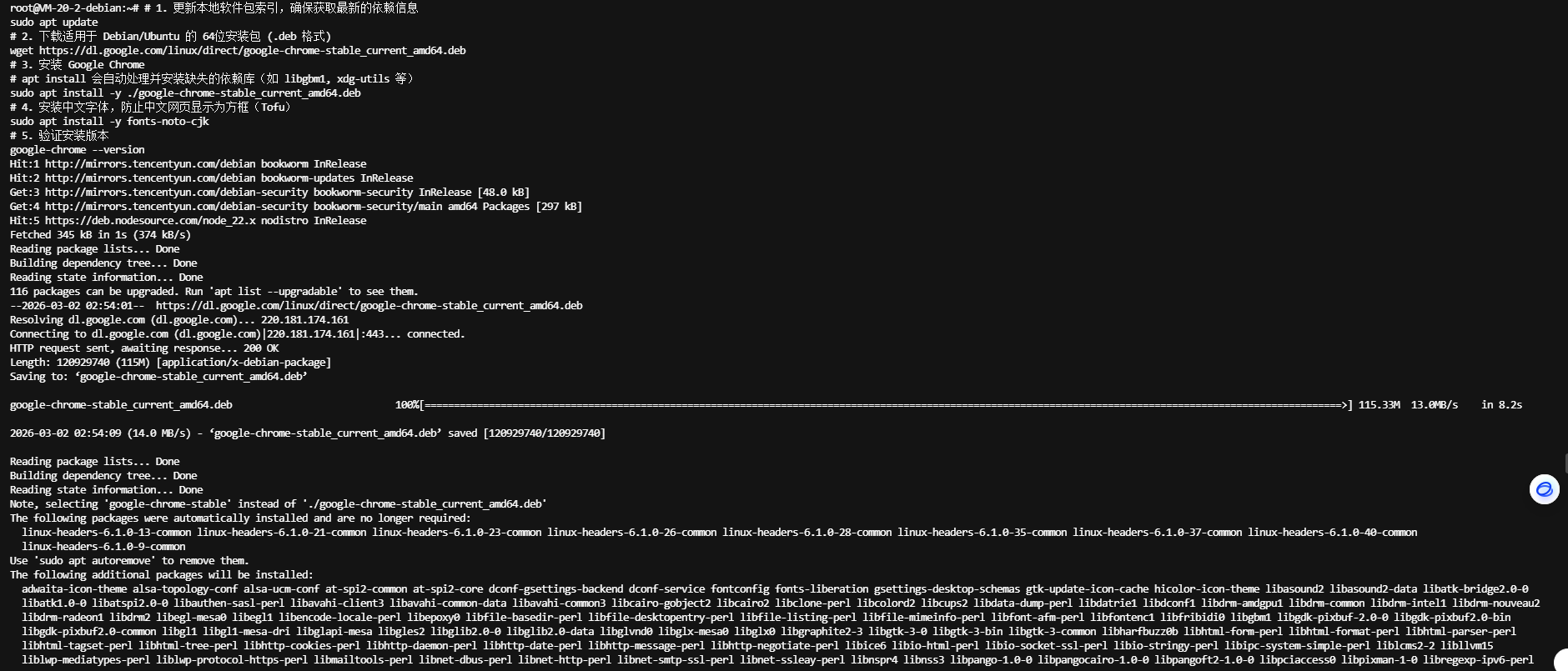Click the resolved IP '220.181.174.161' on Resolving line
This screenshot has width=1568, height=671.
(304, 320)
